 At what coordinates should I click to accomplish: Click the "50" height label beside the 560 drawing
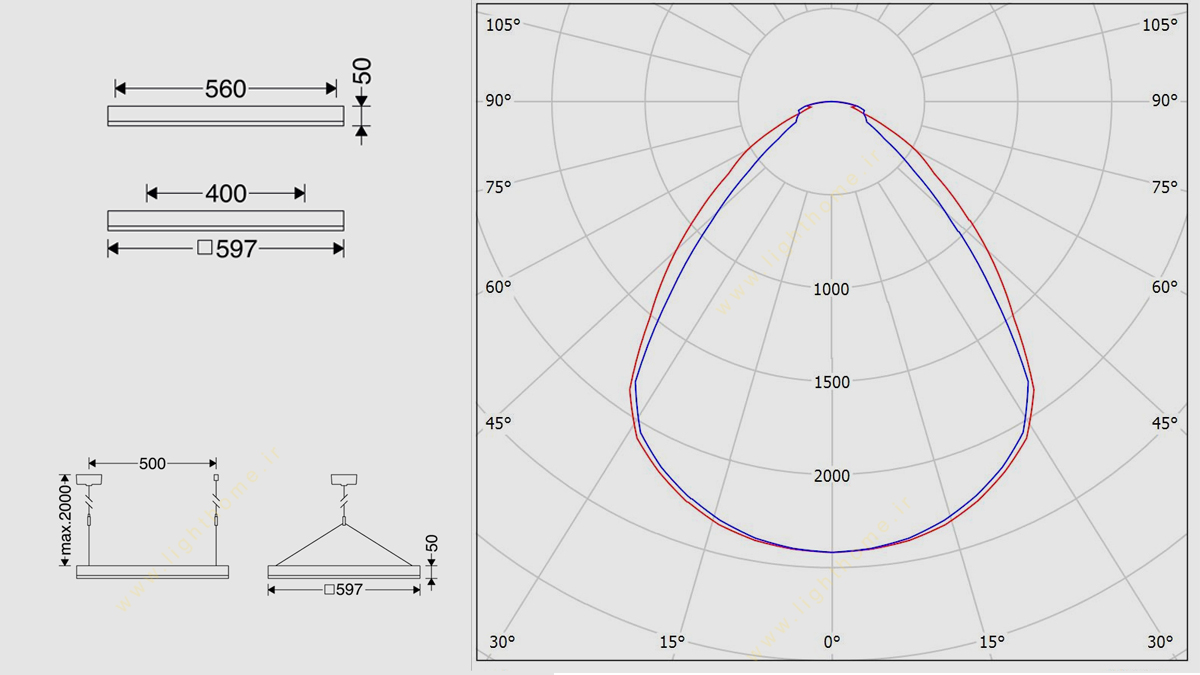point(363,71)
